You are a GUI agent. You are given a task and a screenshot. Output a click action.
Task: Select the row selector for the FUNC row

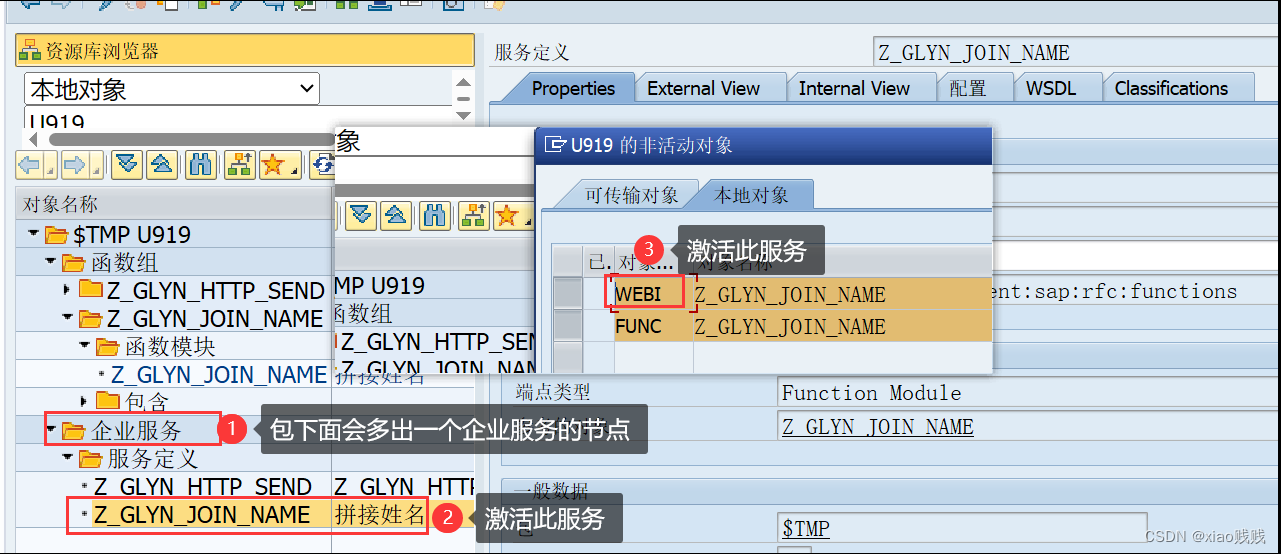click(x=568, y=326)
